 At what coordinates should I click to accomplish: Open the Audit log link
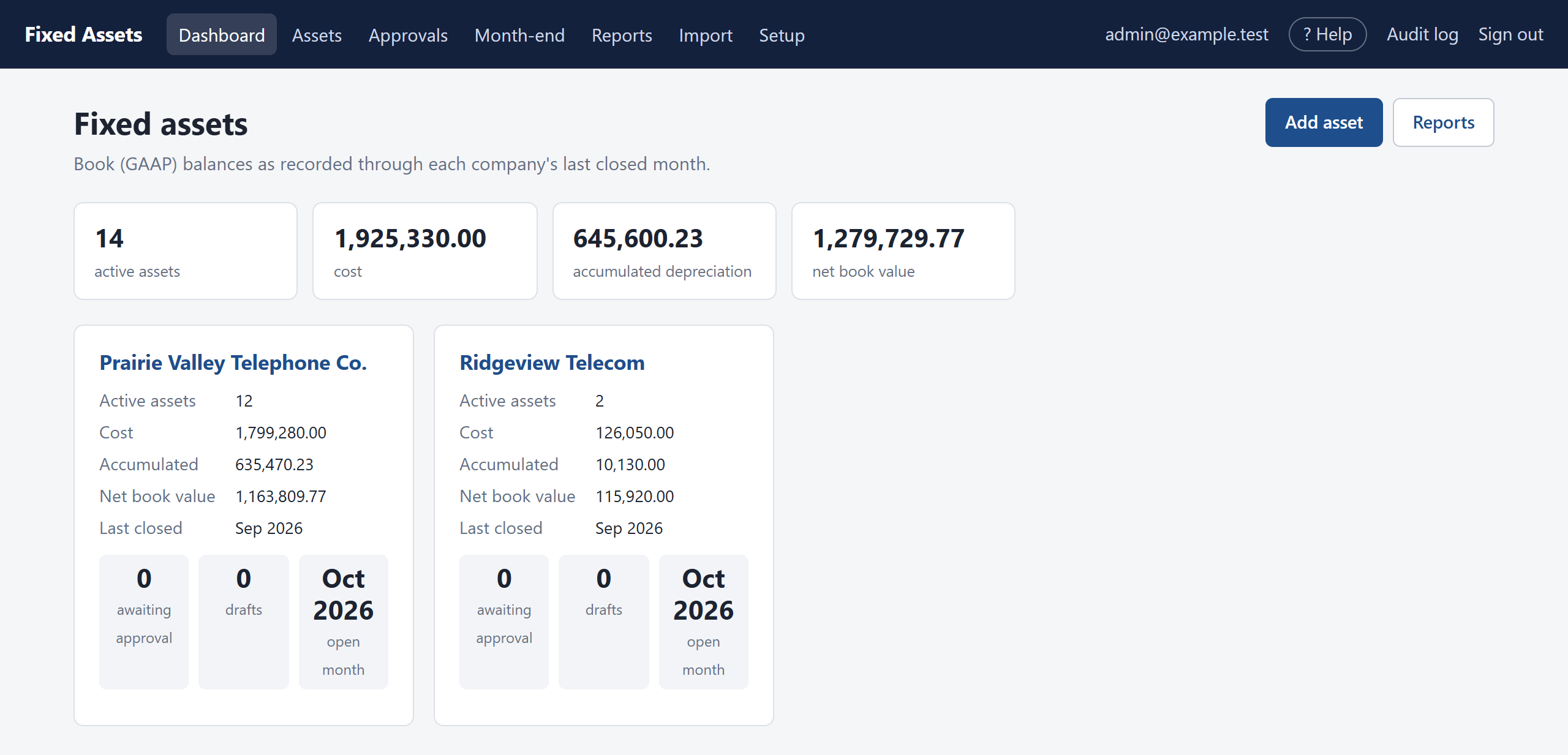[x=1422, y=34]
